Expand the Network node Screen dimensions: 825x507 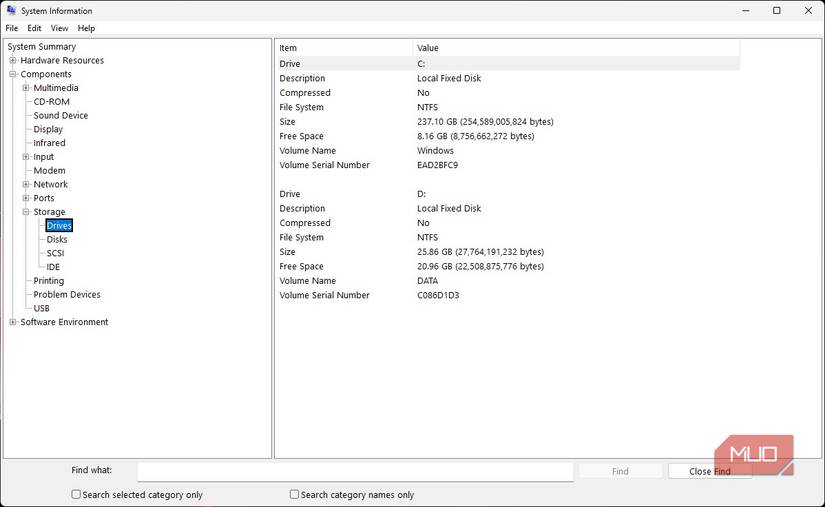(x=26, y=184)
